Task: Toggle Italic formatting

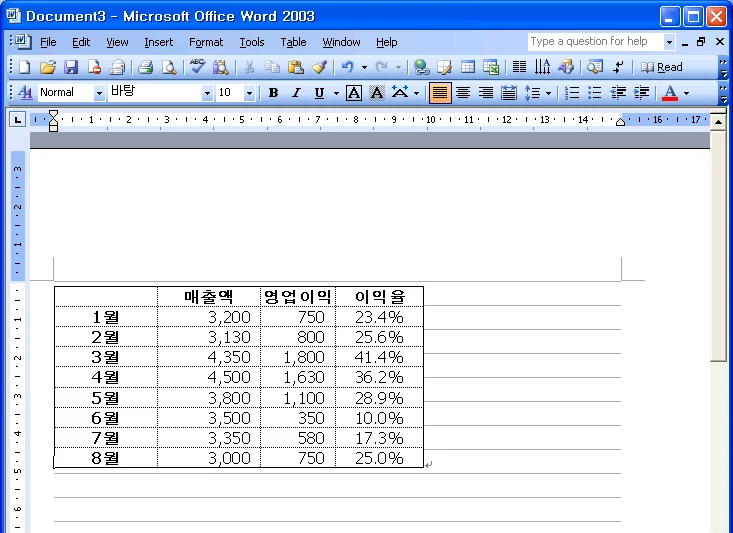Action: coord(296,93)
